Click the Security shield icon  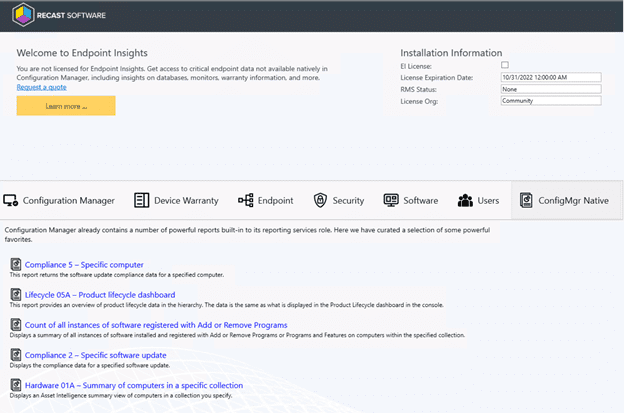[320, 200]
